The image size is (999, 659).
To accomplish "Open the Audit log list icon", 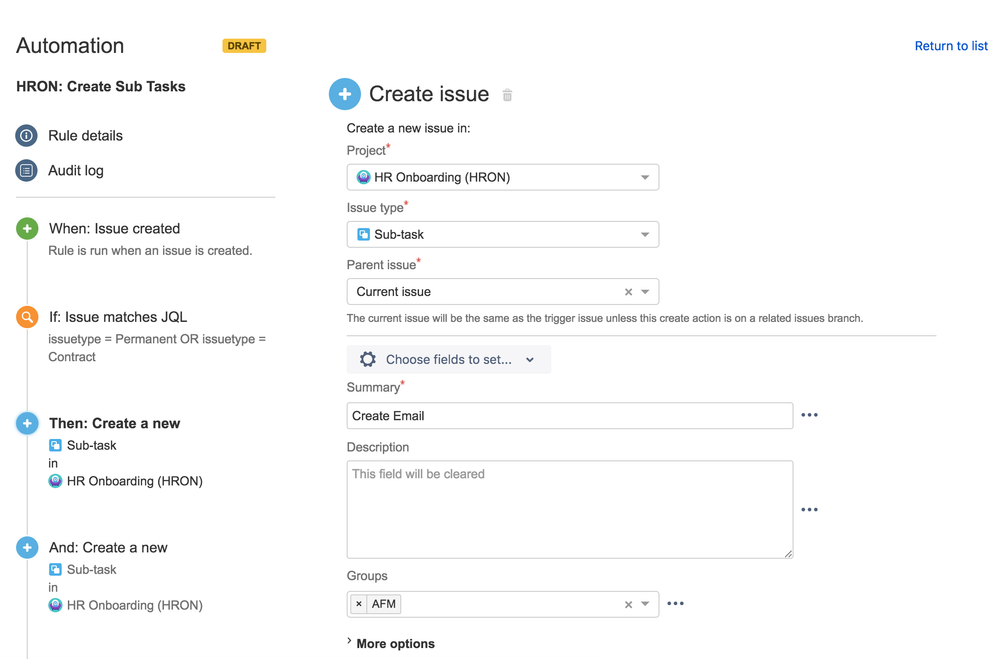I will [26, 170].
